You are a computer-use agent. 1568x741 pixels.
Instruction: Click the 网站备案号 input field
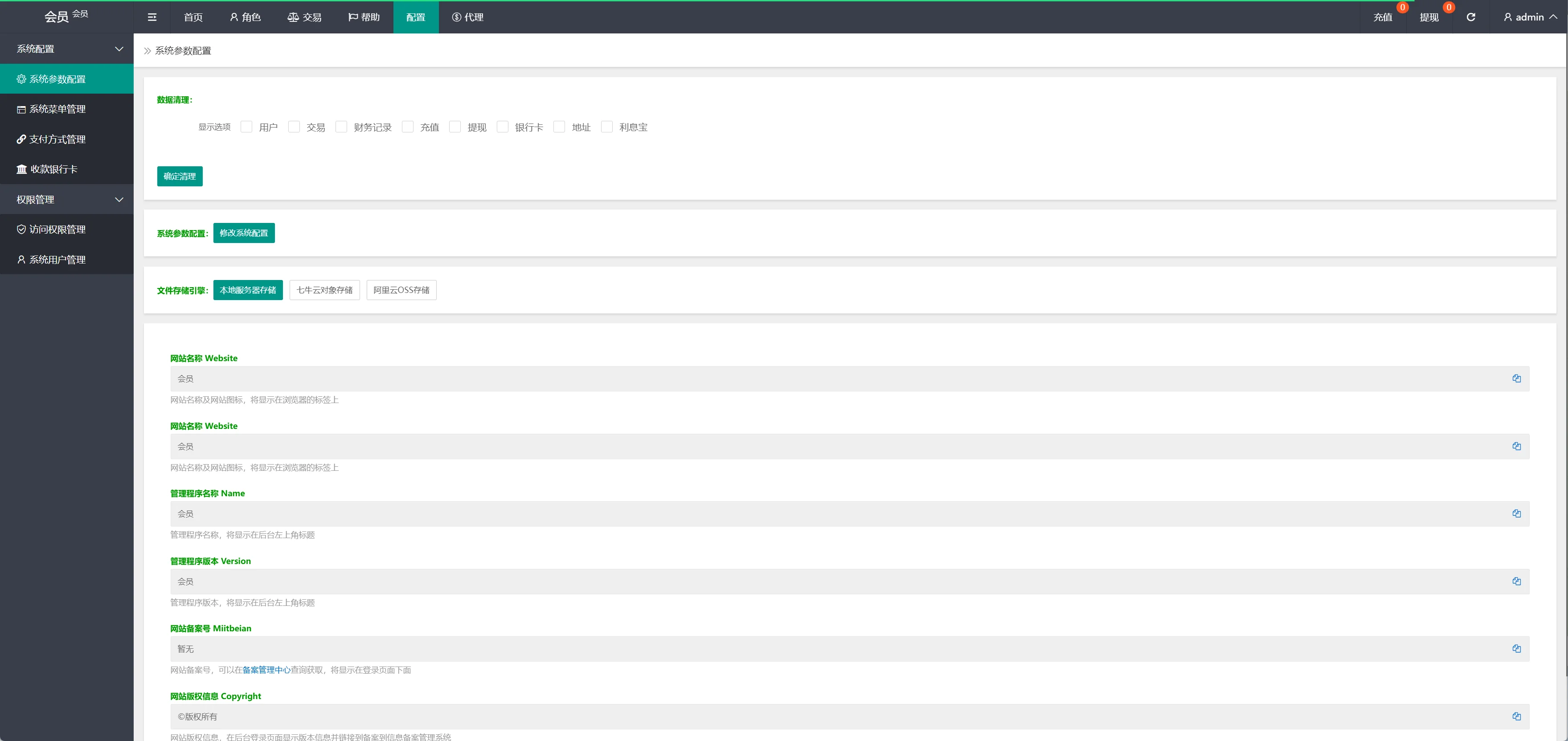coord(791,649)
